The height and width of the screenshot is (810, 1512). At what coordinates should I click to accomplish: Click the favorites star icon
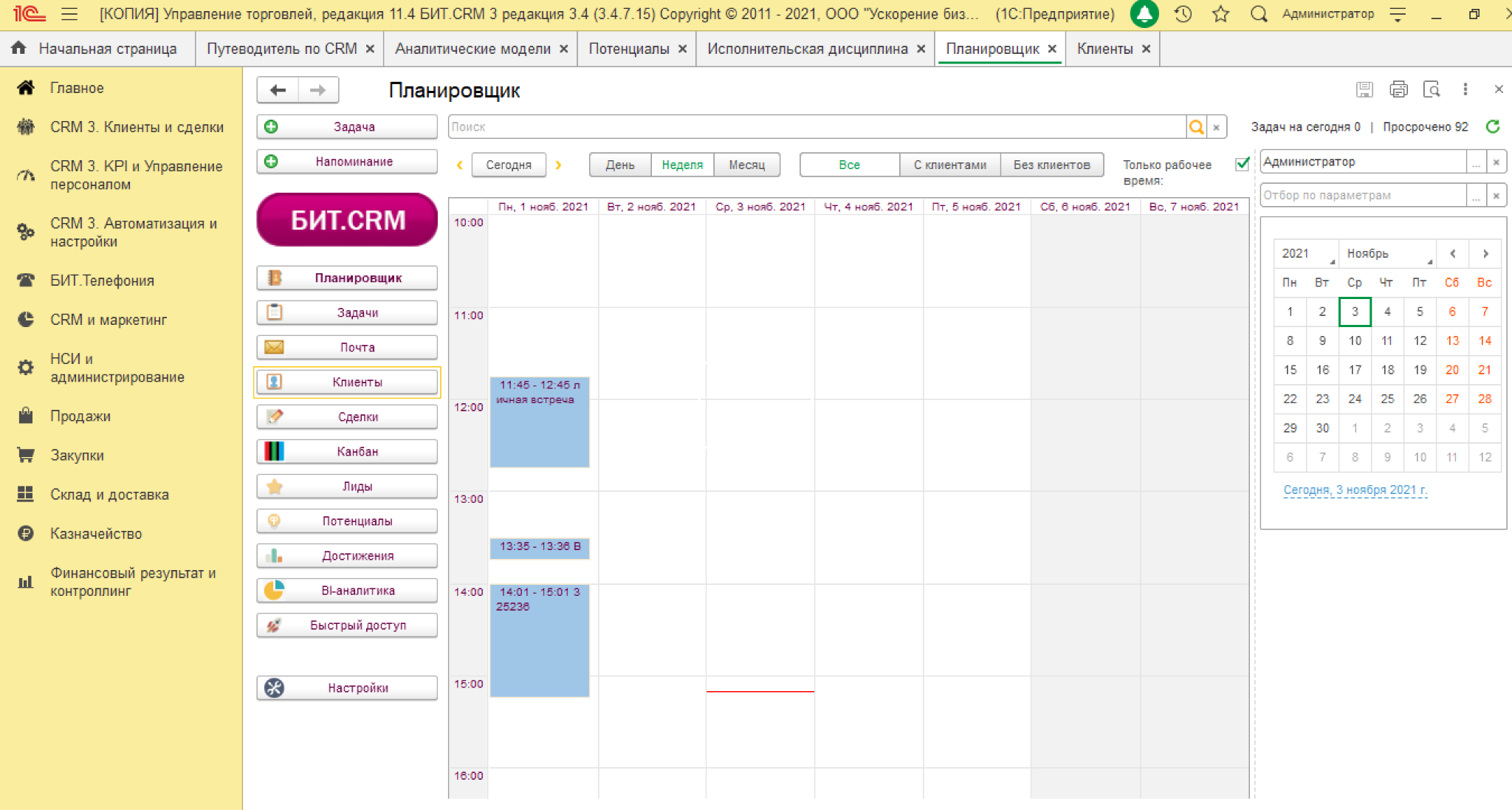pyautogui.click(x=1220, y=14)
